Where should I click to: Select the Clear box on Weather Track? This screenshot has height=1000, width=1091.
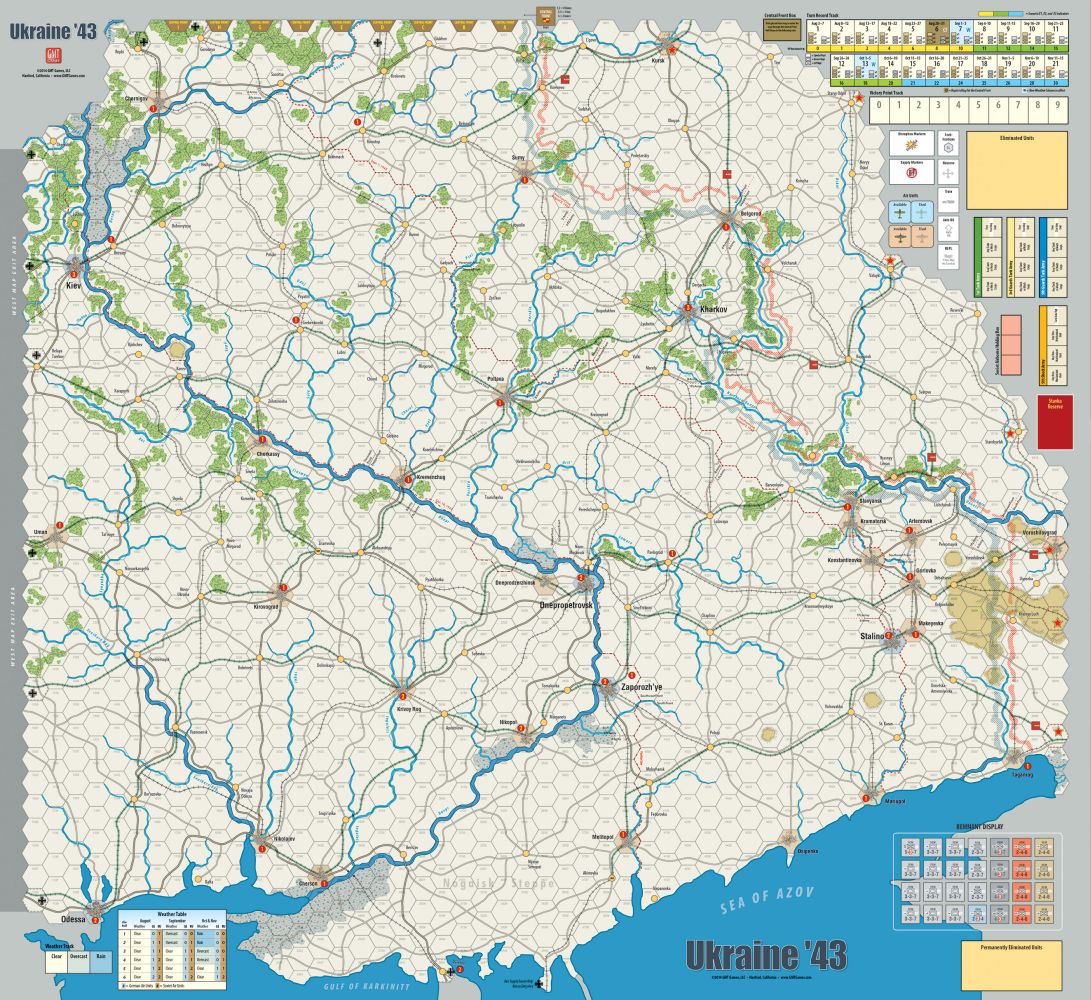point(56,962)
